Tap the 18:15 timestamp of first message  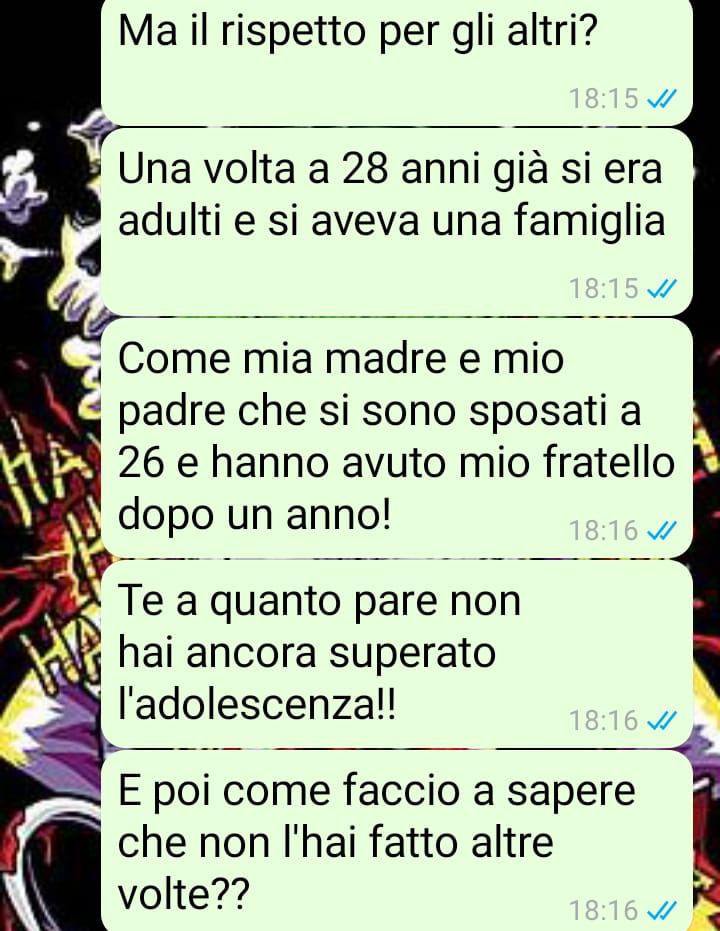(x=604, y=99)
